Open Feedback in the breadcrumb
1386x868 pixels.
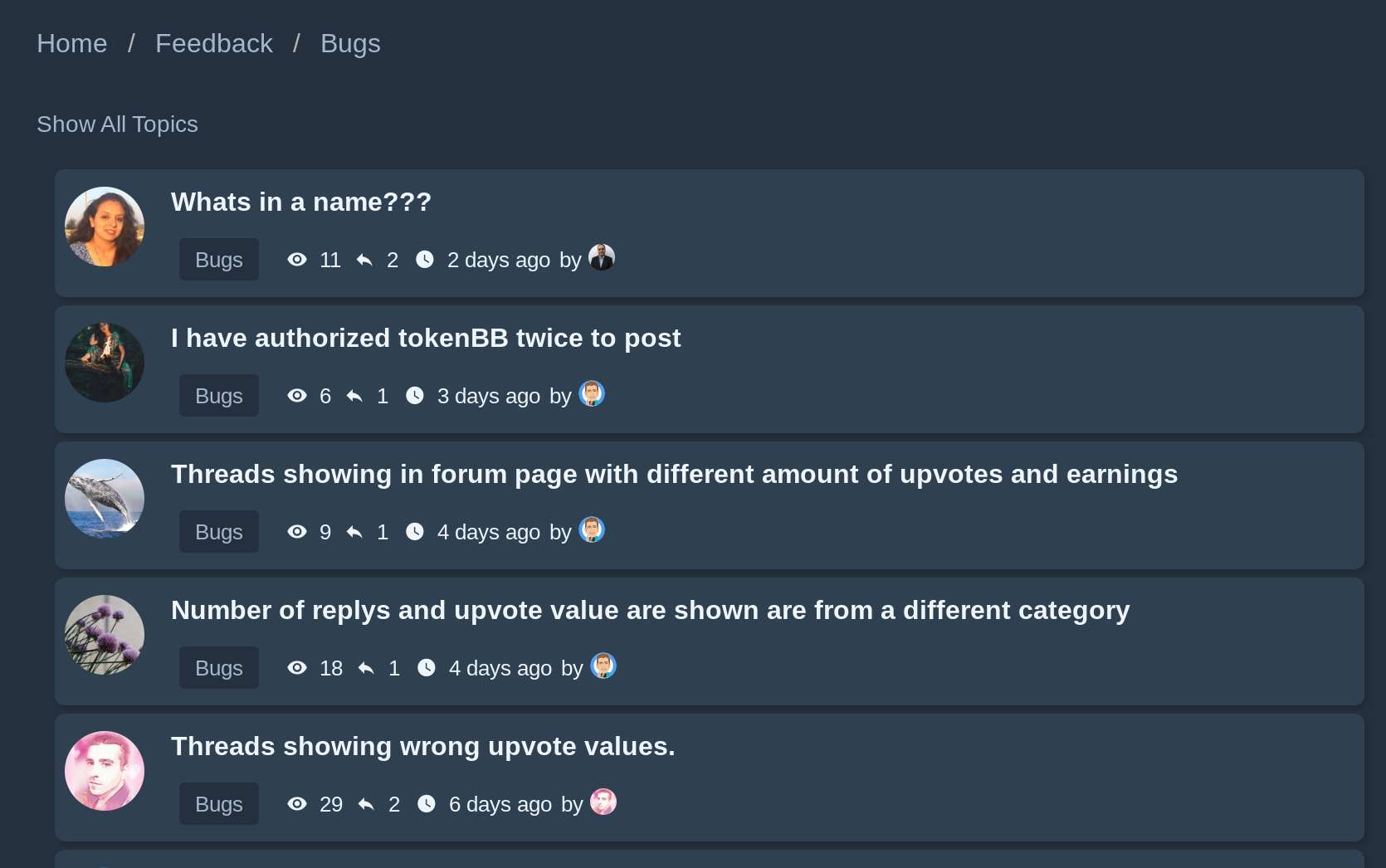point(214,43)
